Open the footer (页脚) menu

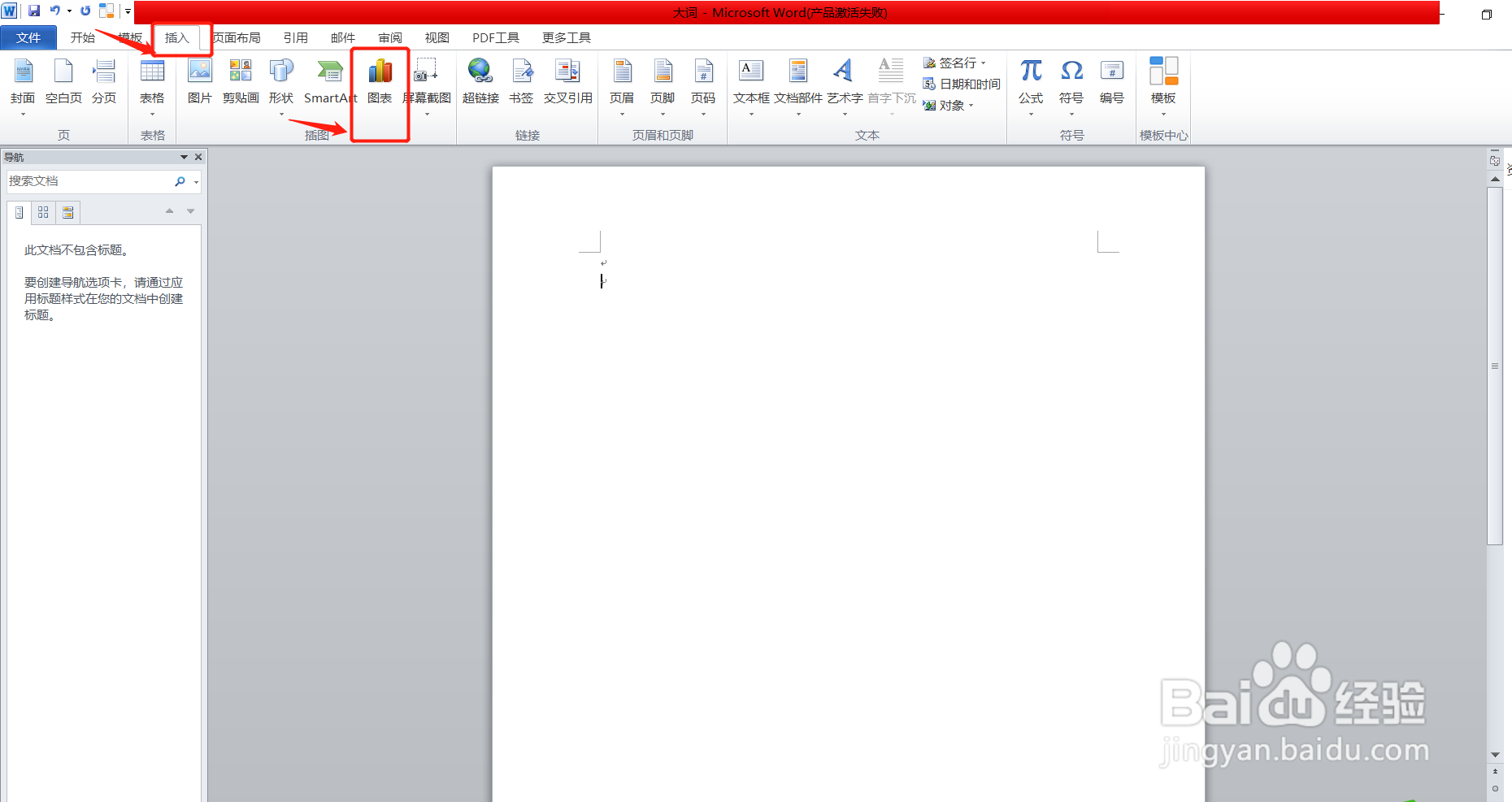(x=663, y=85)
